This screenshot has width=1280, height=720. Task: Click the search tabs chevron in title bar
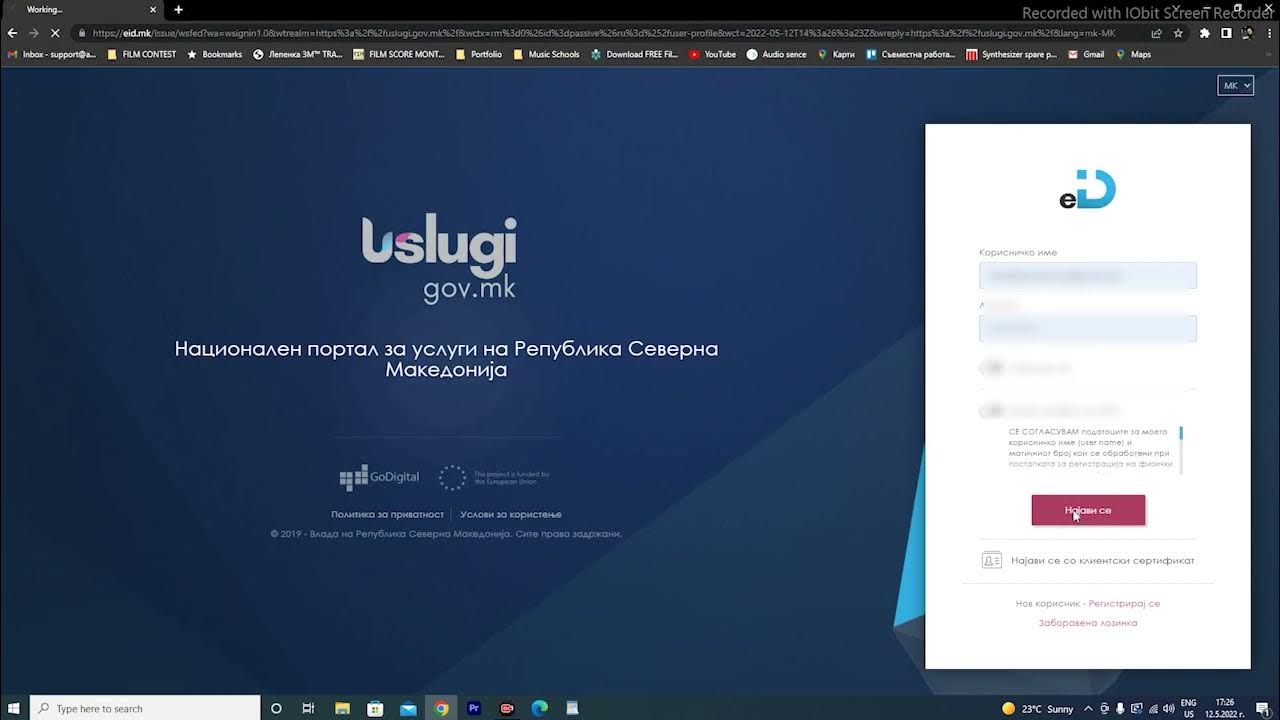(1176, 9)
